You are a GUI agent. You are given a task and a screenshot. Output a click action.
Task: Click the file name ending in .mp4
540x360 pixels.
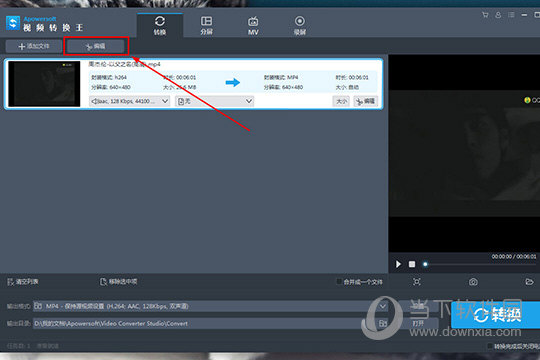tap(124, 64)
